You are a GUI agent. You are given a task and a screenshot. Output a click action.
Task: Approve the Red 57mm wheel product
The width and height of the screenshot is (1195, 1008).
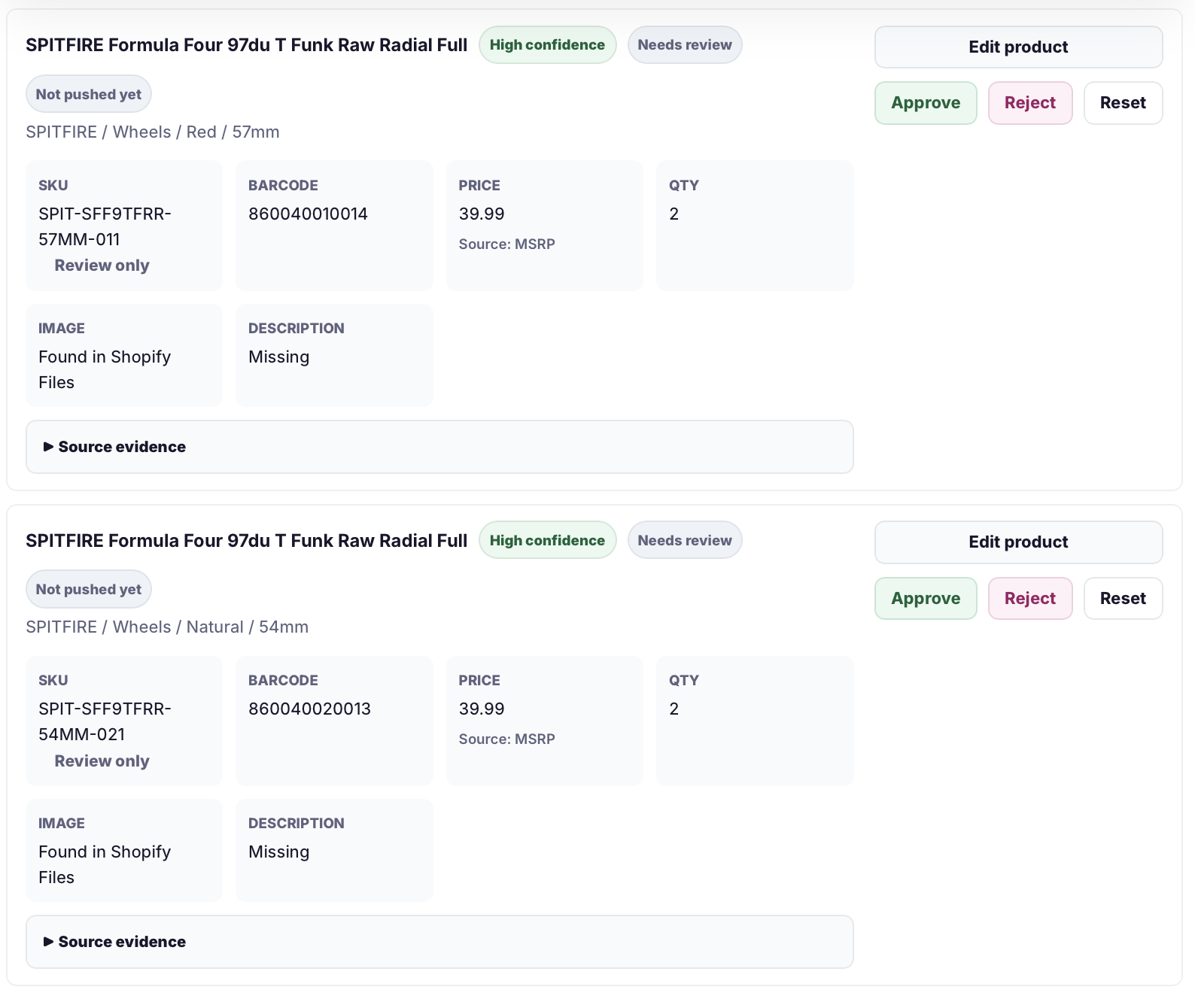coord(926,103)
